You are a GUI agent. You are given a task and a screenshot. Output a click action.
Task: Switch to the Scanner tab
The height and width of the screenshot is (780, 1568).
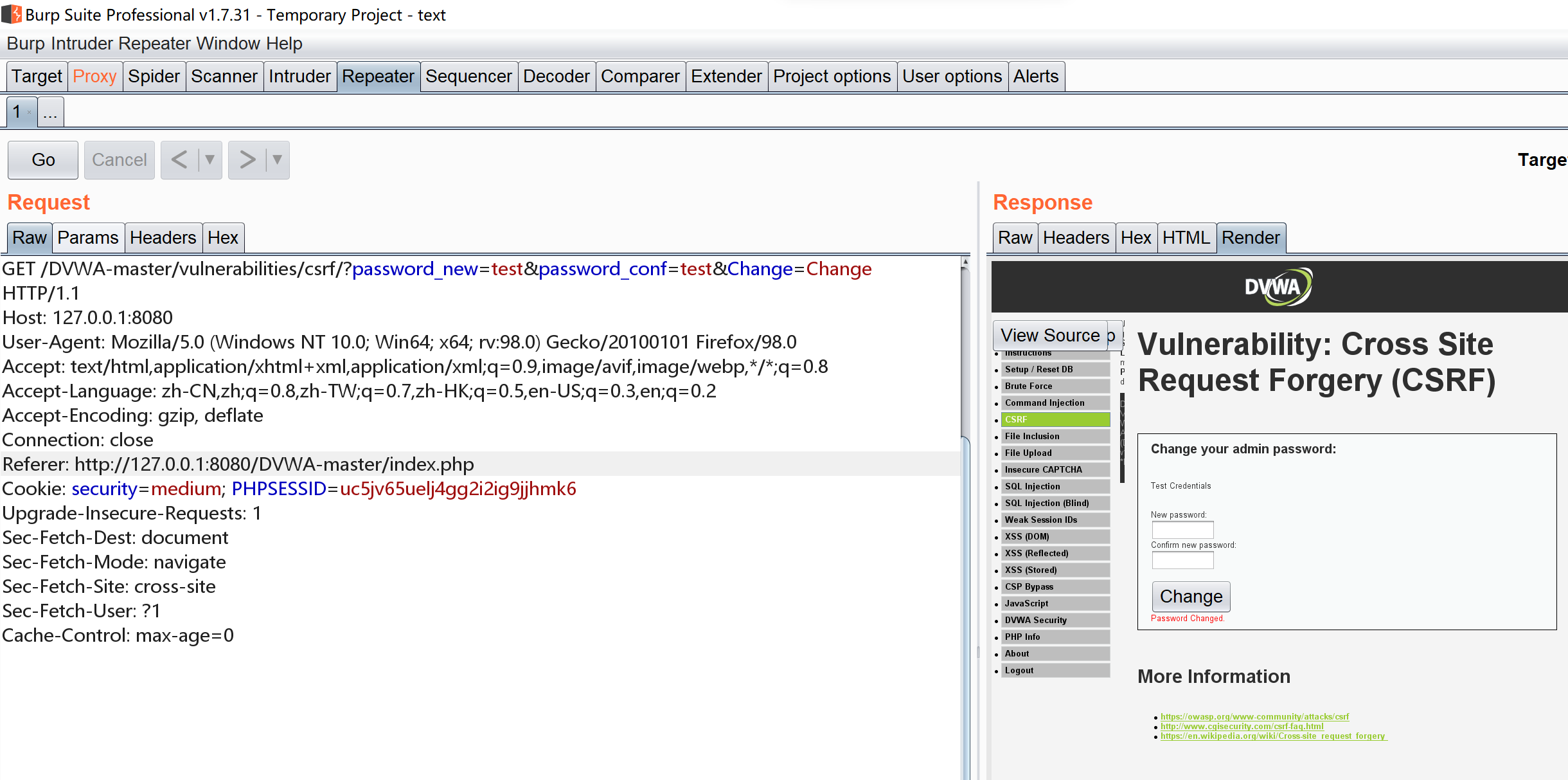(224, 77)
